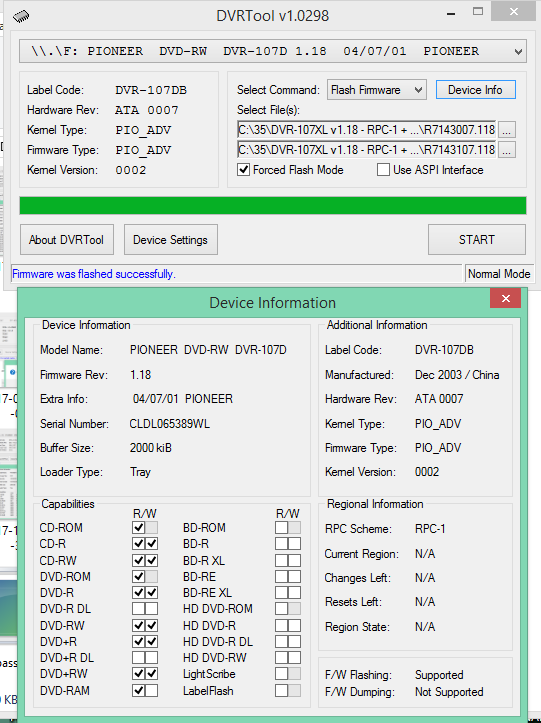Browse for the first firmware file
Viewport: 541px width, 723px height.
(x=506, y=130)
